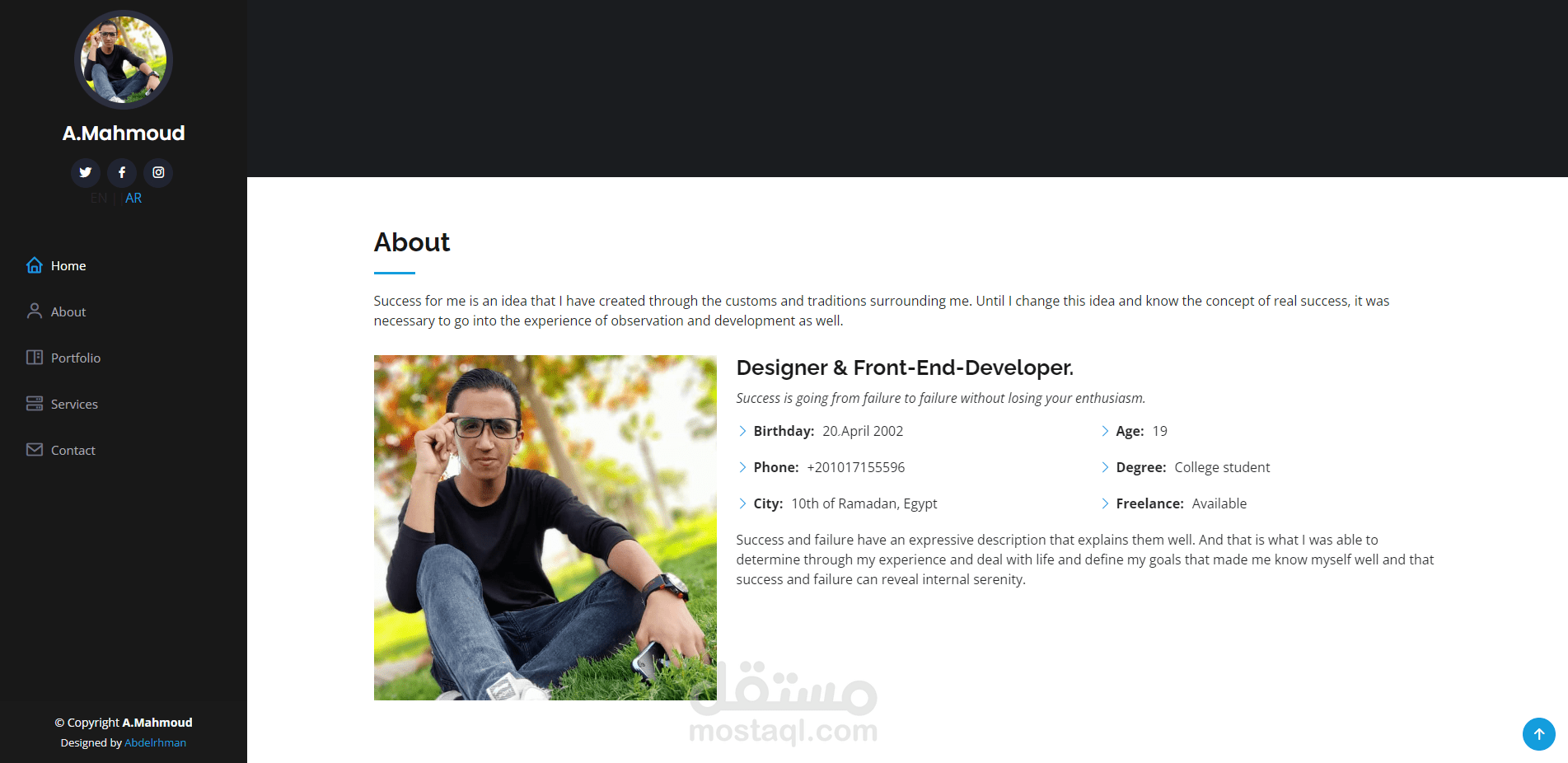Click the Home house icon in sidebar
Viewport: 1568px width, 763px height.
click(35, 265)
